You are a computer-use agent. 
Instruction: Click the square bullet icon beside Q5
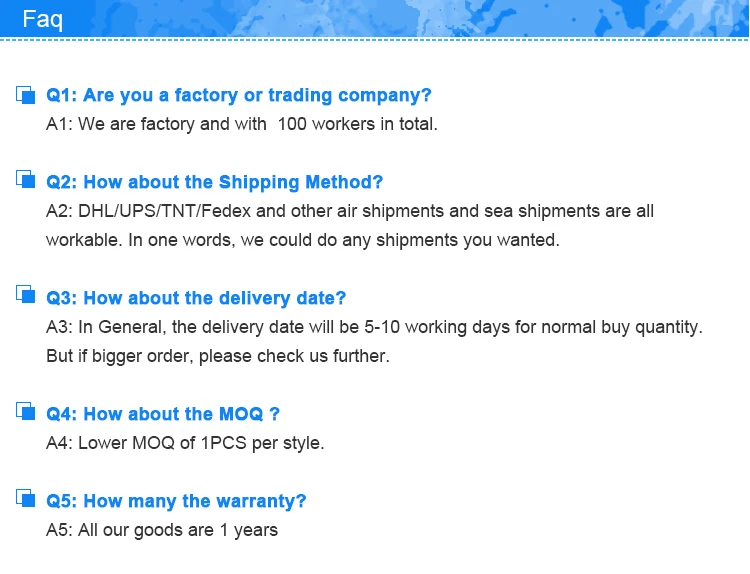(26, 498)
